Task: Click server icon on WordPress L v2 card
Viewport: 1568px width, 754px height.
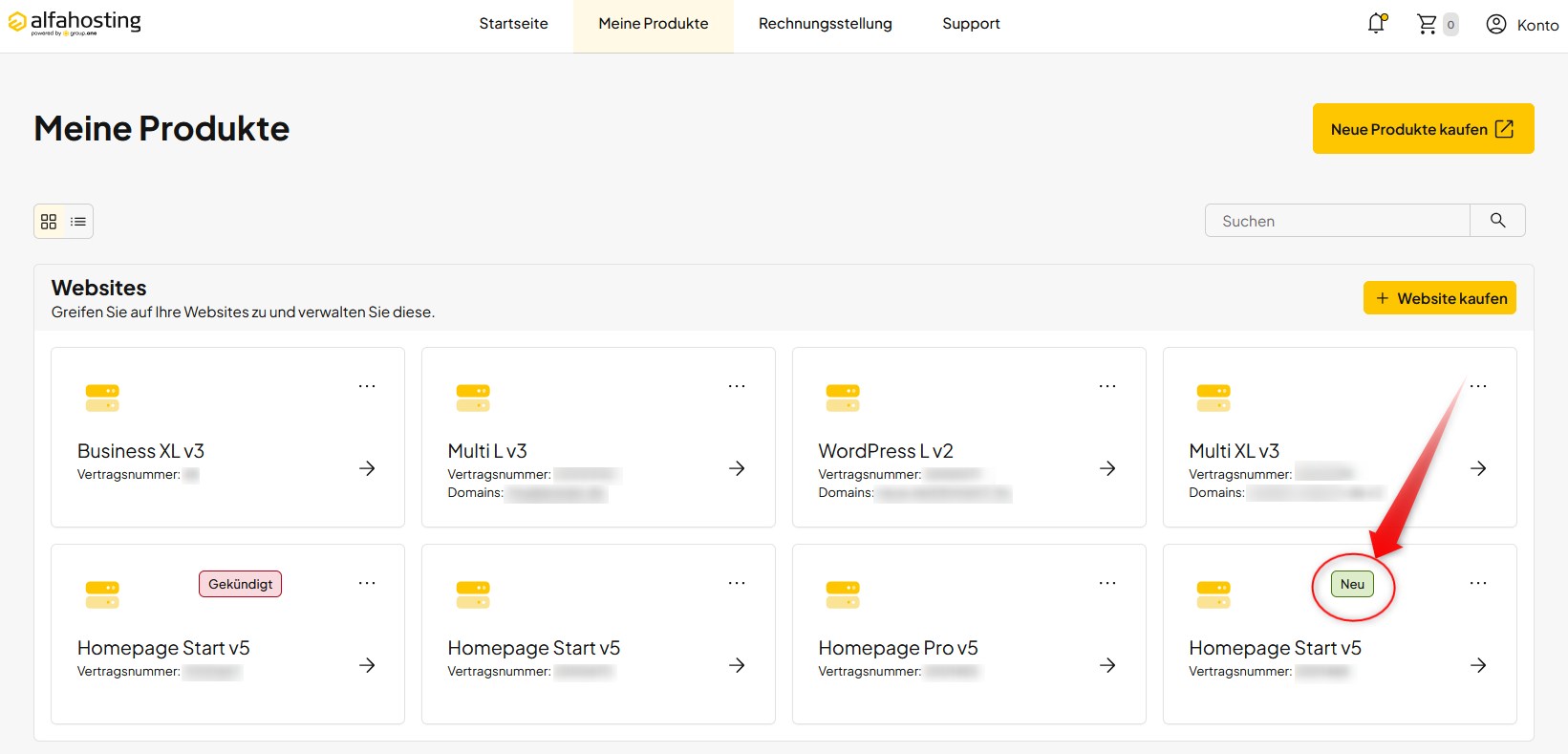Action: pos(843,398)
